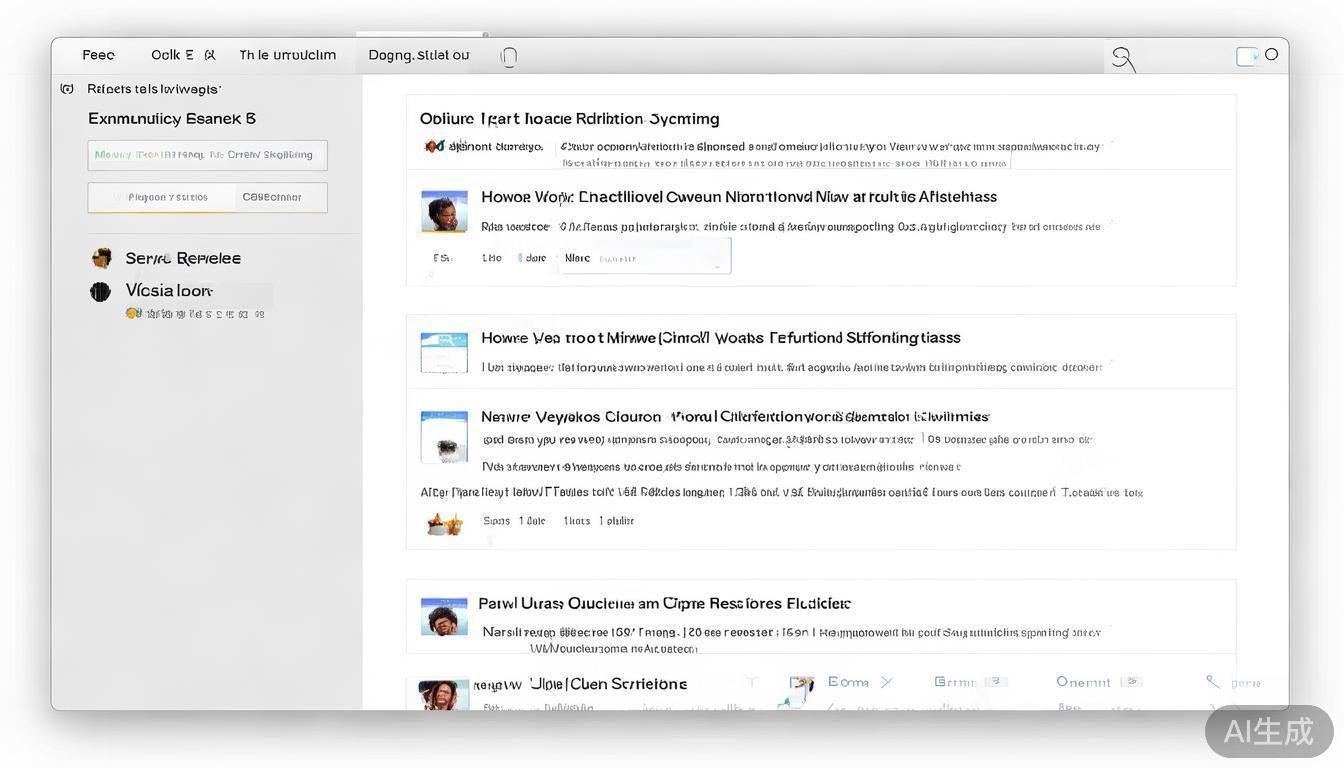Open the Parwl Utras post thumbnail

pos(444,617)
